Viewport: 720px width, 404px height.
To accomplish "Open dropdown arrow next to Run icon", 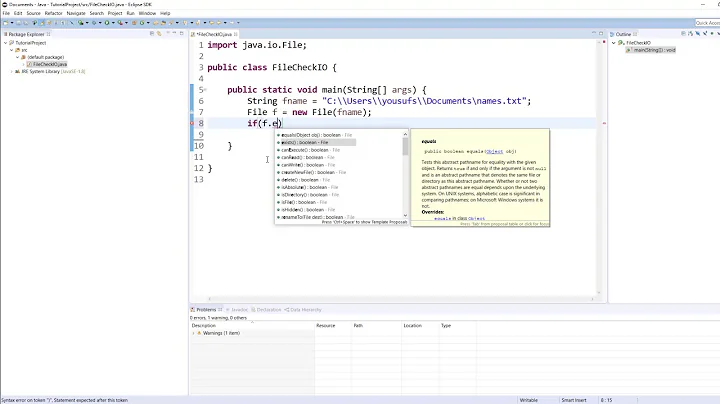I will tap(113, 22).
